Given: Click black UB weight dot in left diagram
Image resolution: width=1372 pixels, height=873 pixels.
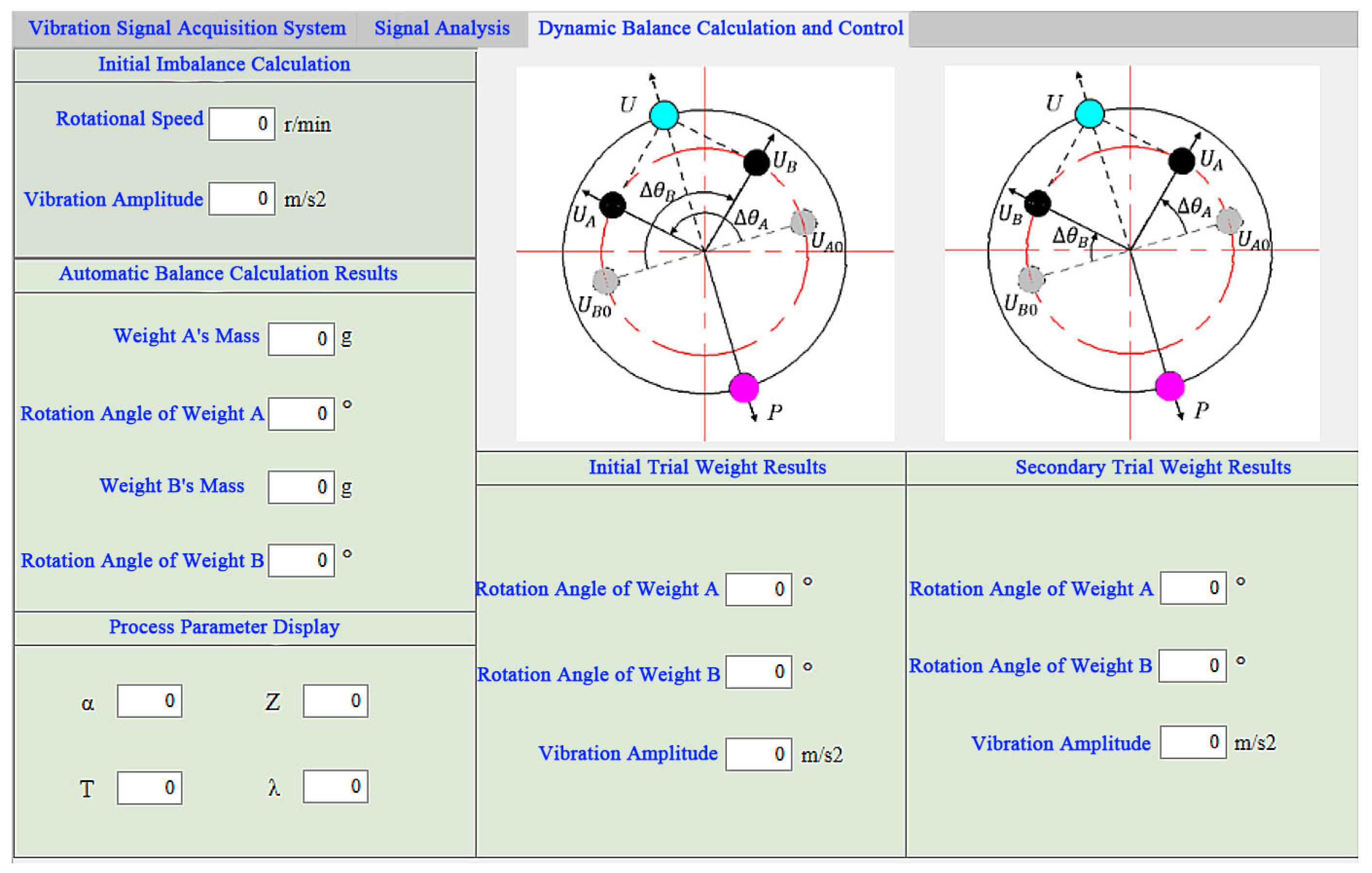Looking at the screenshot, I should tap(757, 163).
